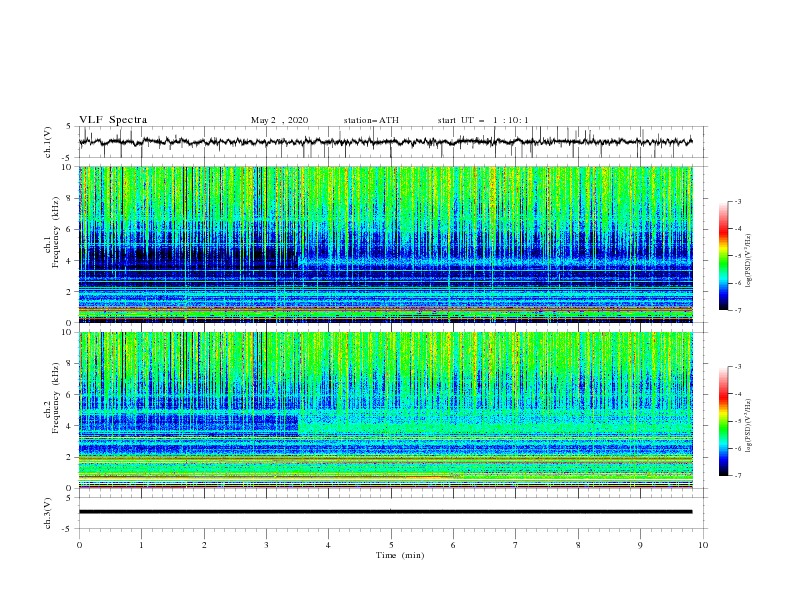Click the 'start UT = 1 : 10: 1' text

coord(483,120)
